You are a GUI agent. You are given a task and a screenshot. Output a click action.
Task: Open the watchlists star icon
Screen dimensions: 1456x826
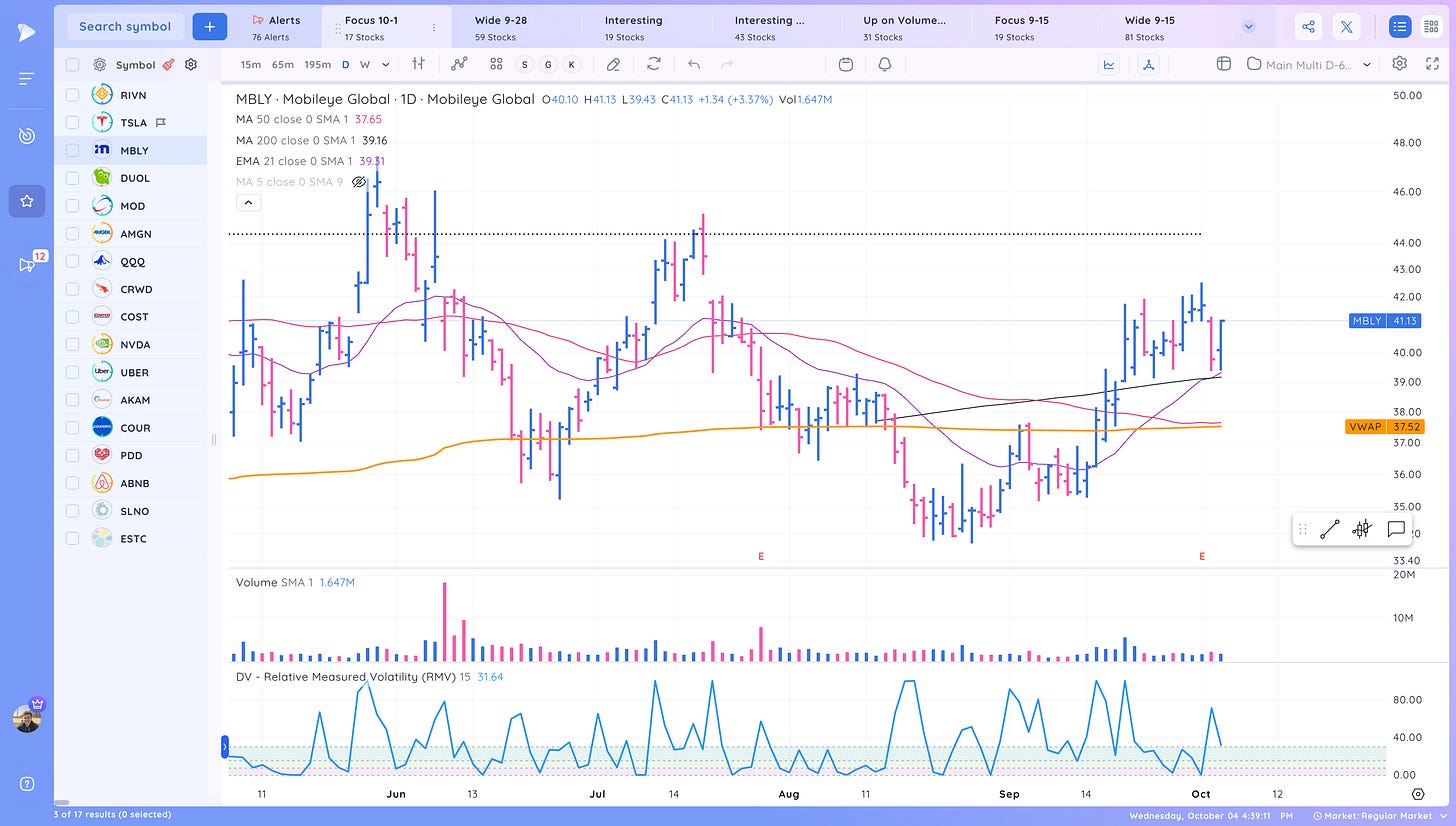27,201
